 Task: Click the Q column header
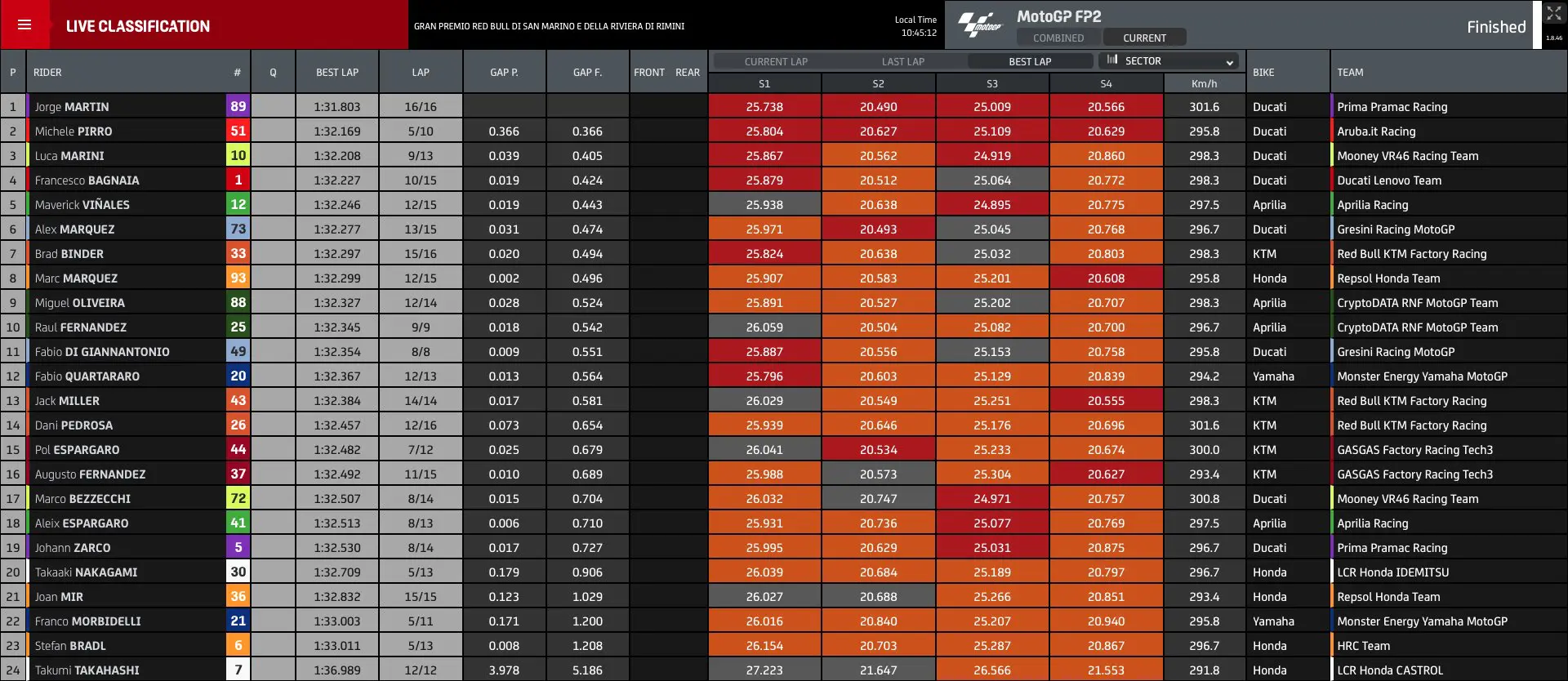(273, 72)
